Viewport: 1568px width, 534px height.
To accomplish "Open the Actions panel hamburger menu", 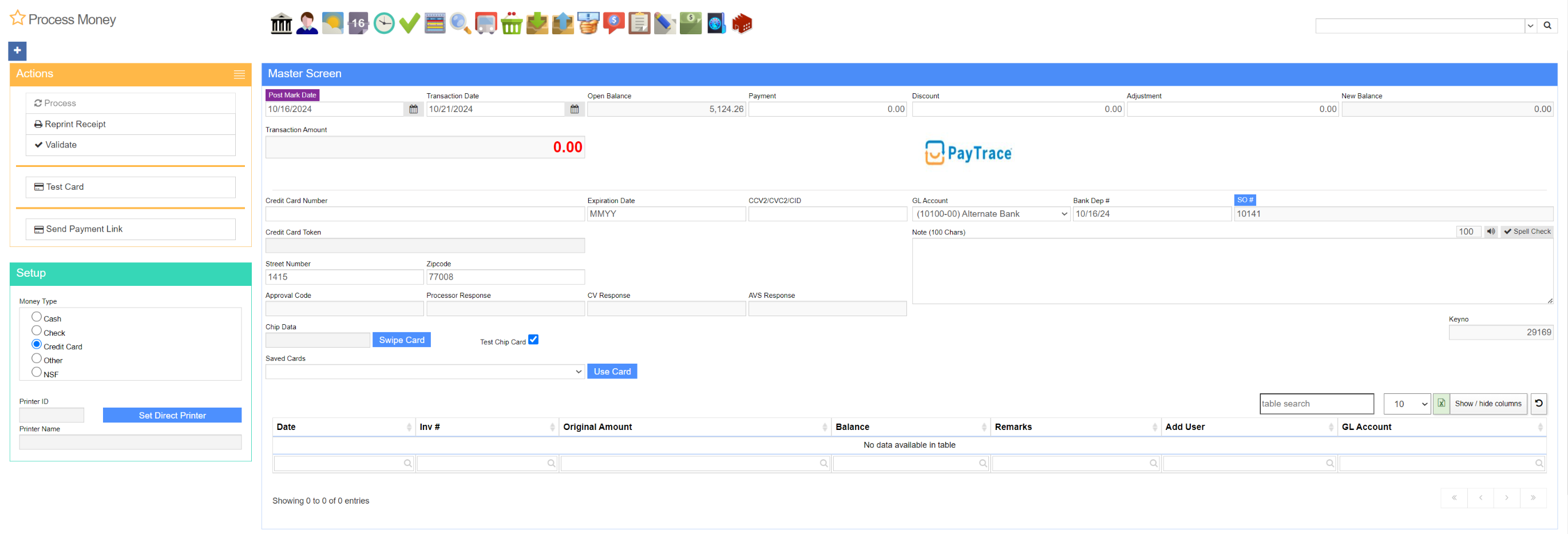I will (239, 74).
